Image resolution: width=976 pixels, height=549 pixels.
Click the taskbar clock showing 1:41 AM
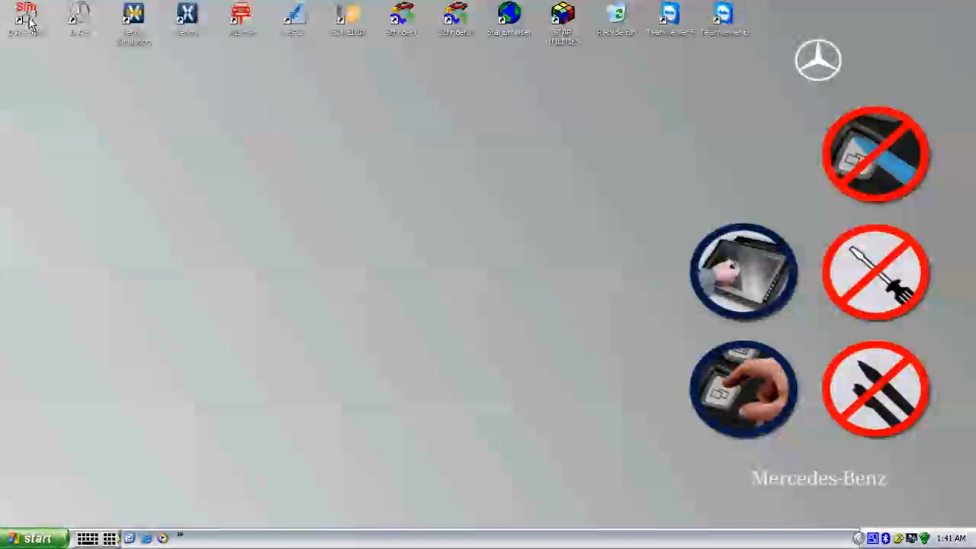tap(951, 538)
